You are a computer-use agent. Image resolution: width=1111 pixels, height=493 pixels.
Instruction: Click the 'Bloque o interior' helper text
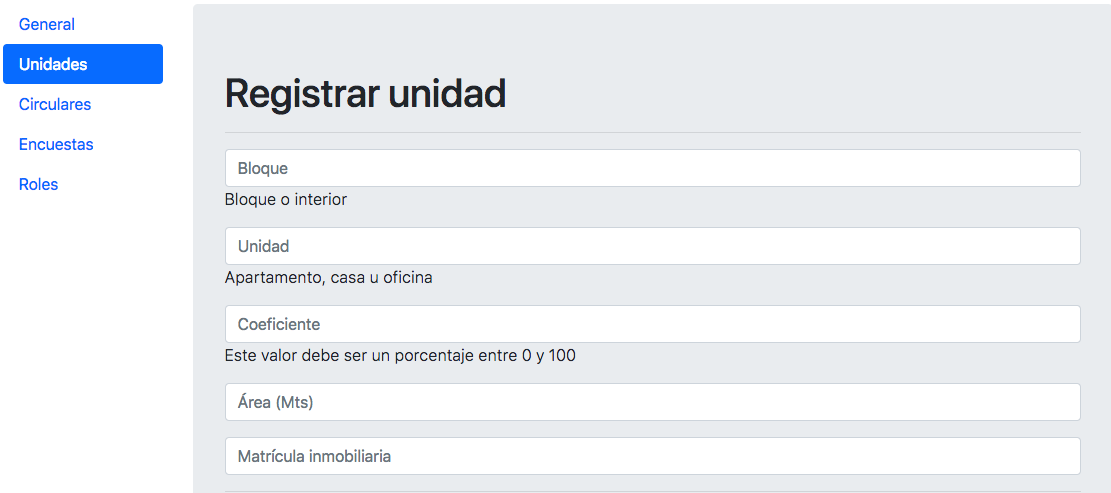[286, 200]
